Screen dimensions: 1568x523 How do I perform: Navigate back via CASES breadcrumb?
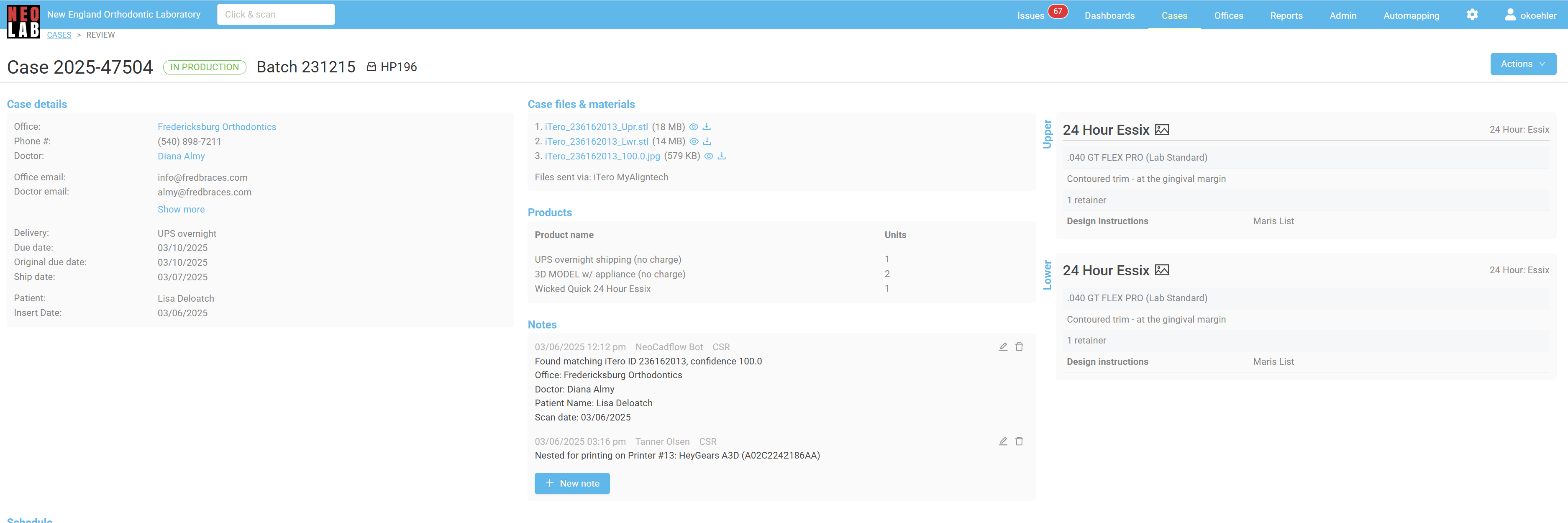(x=59, y=35)
